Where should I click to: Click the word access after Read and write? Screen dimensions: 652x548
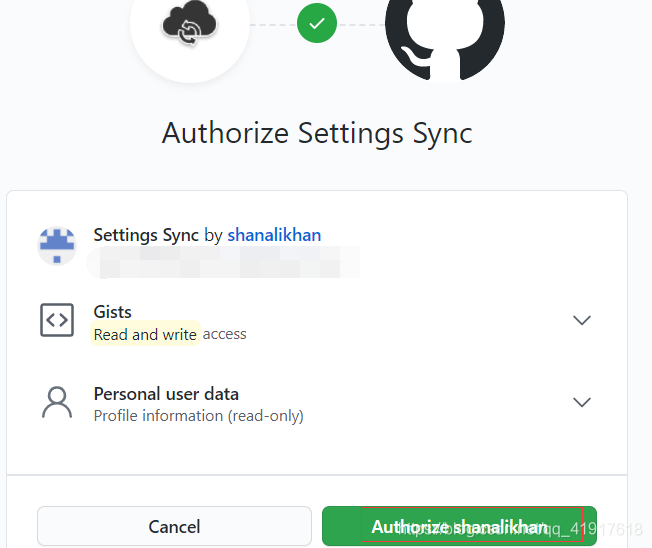coord(225,334)
